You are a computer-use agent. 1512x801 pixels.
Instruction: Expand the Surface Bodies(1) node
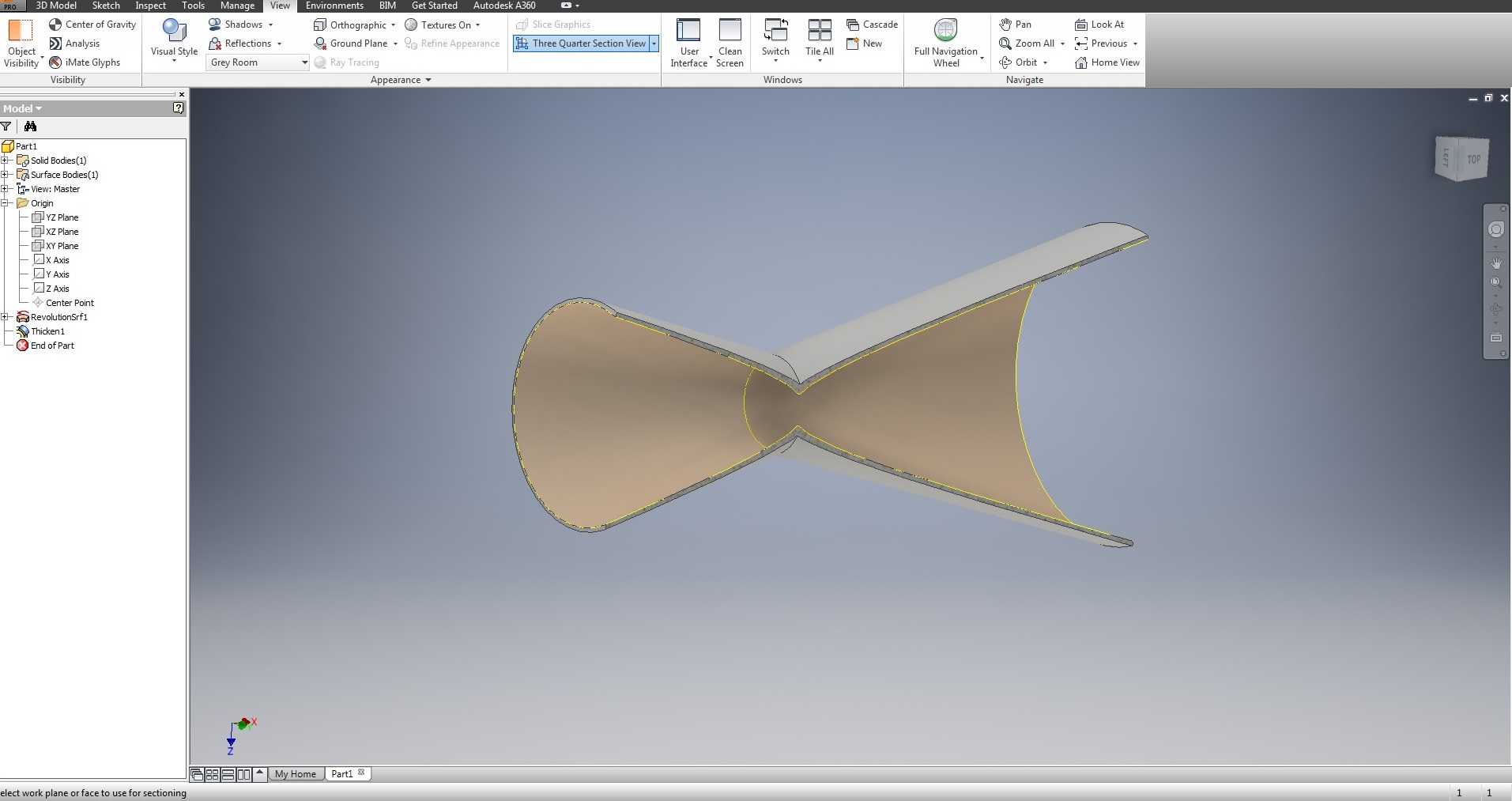[5, 175]
